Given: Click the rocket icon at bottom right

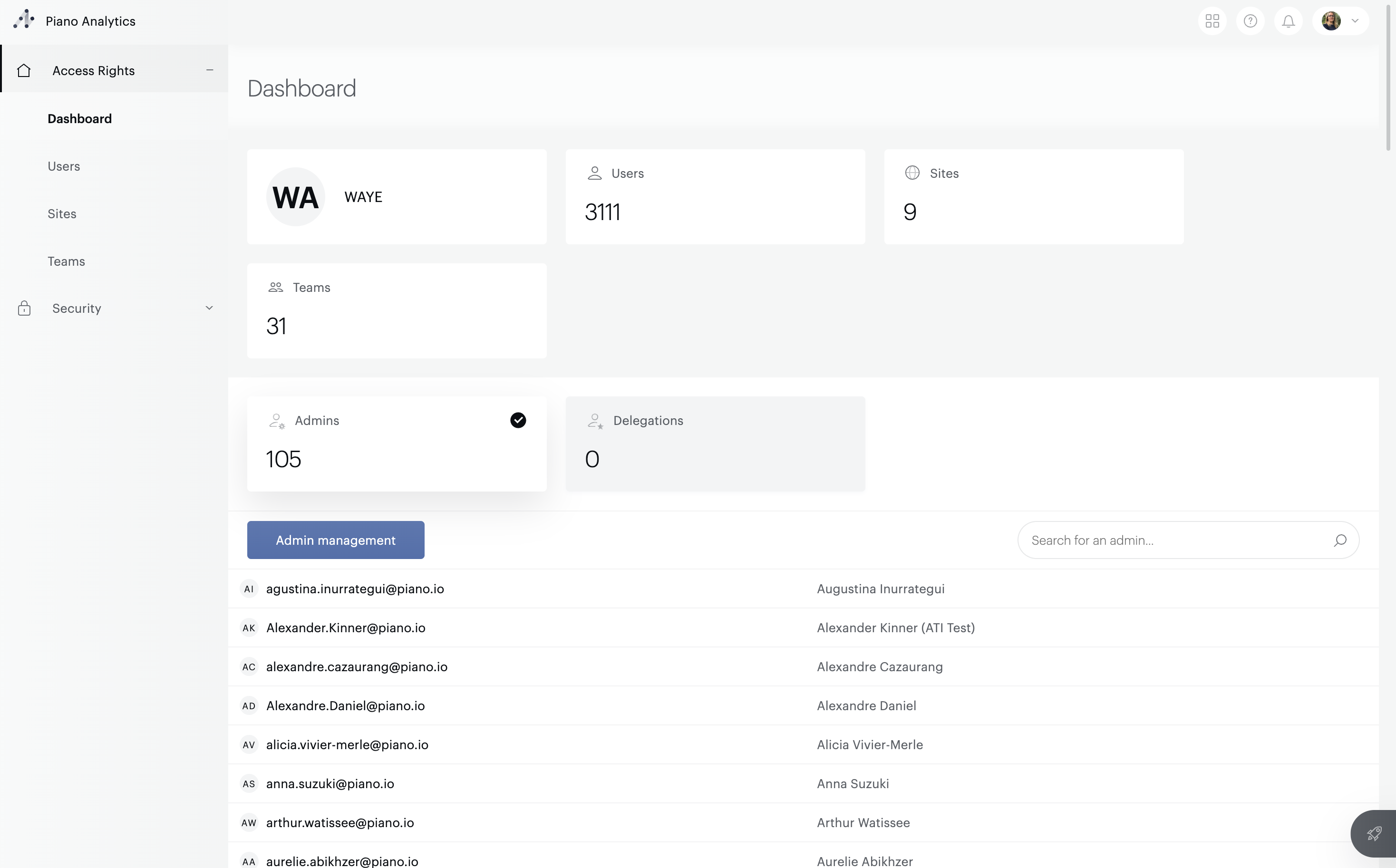Looking at the screenshot, I should 1374,834.
